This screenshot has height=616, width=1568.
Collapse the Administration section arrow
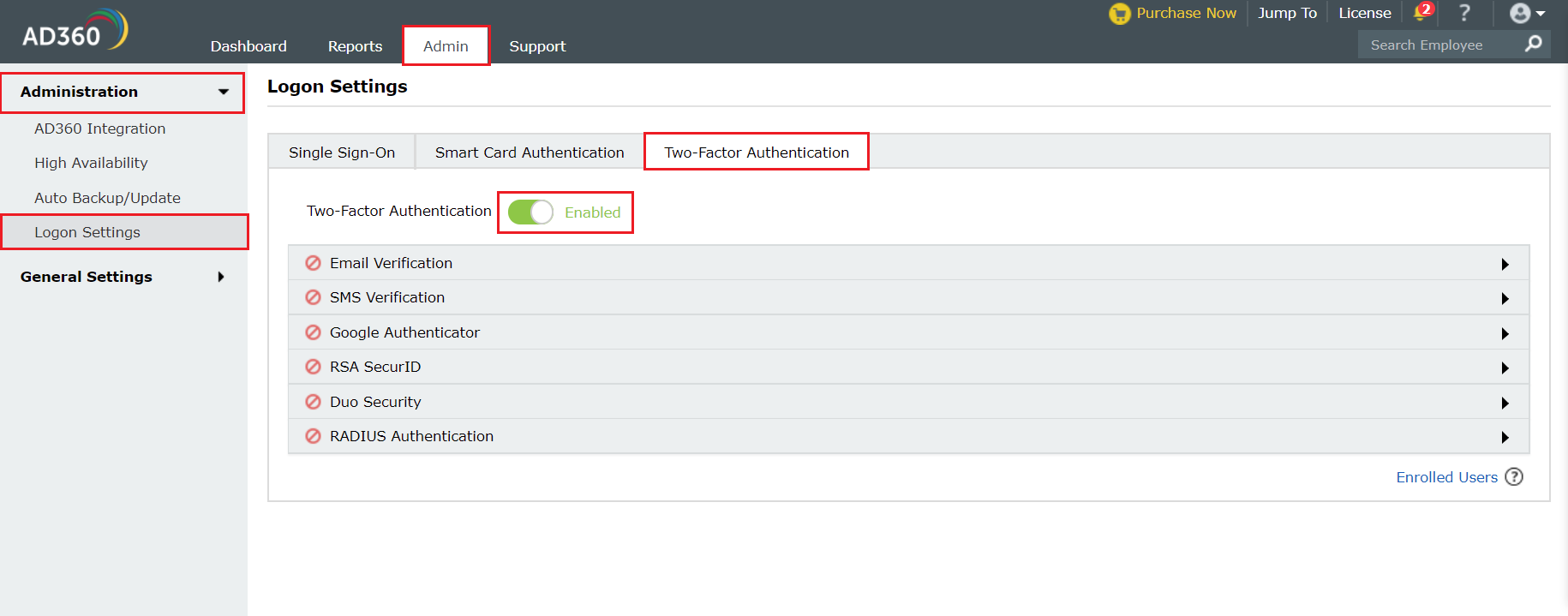[x=224, y=92]
